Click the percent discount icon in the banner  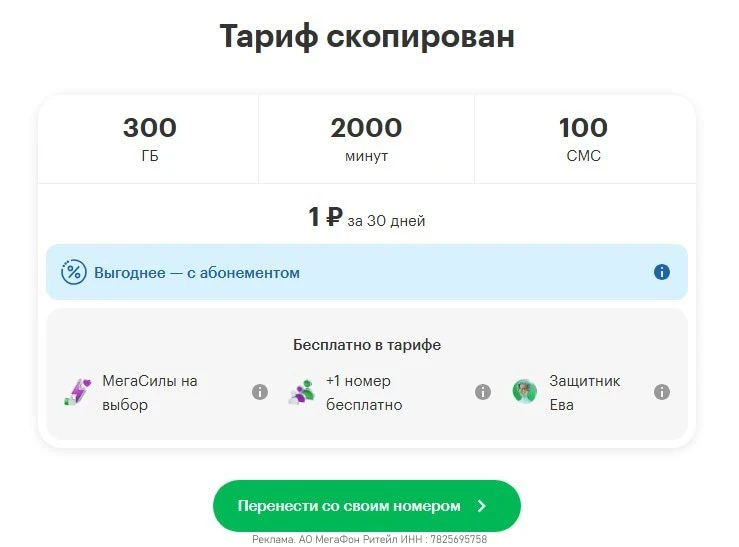click(x=73, y=272)
